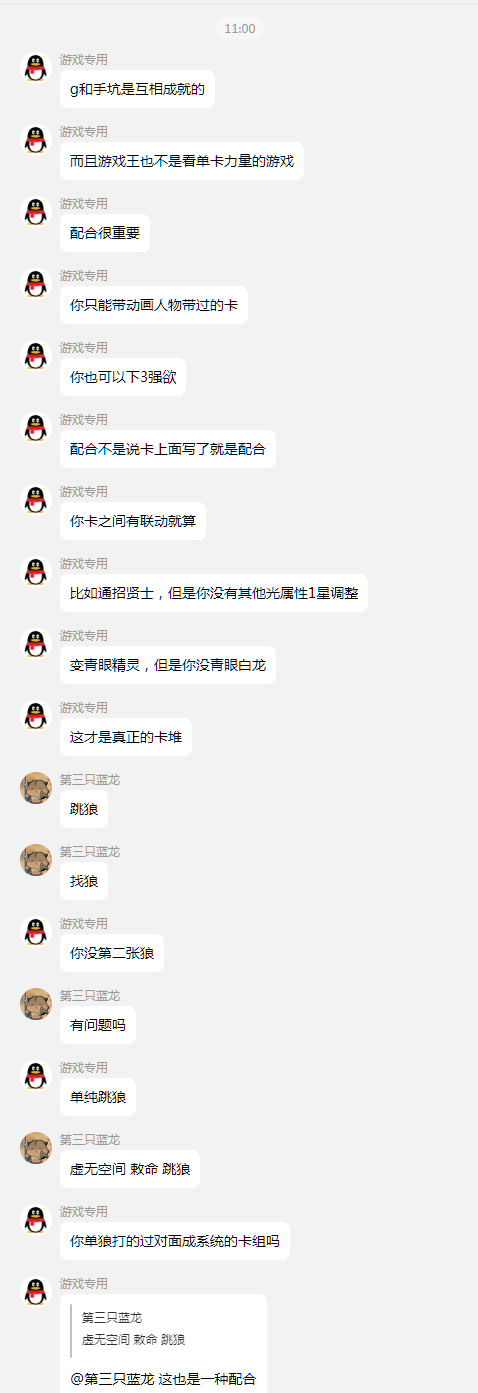Open avatar next to '虚无空间 救命 跳狼' message
The height and width of the screenshot is (1393, 478).
[36, 1148]
